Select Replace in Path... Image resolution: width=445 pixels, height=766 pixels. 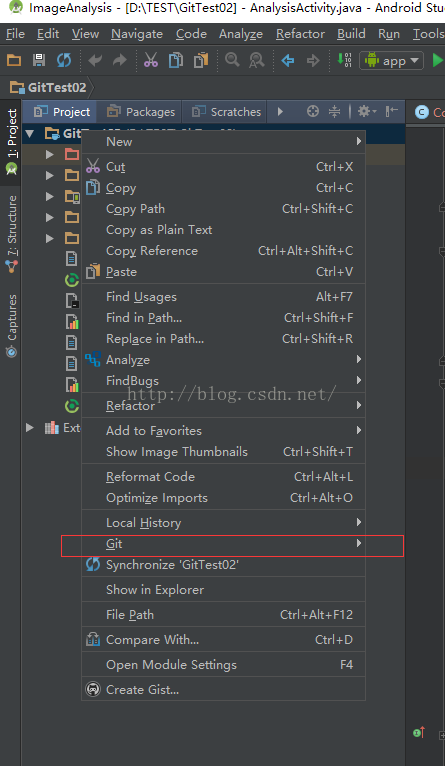pyautogui.click(x=223, y=339)
